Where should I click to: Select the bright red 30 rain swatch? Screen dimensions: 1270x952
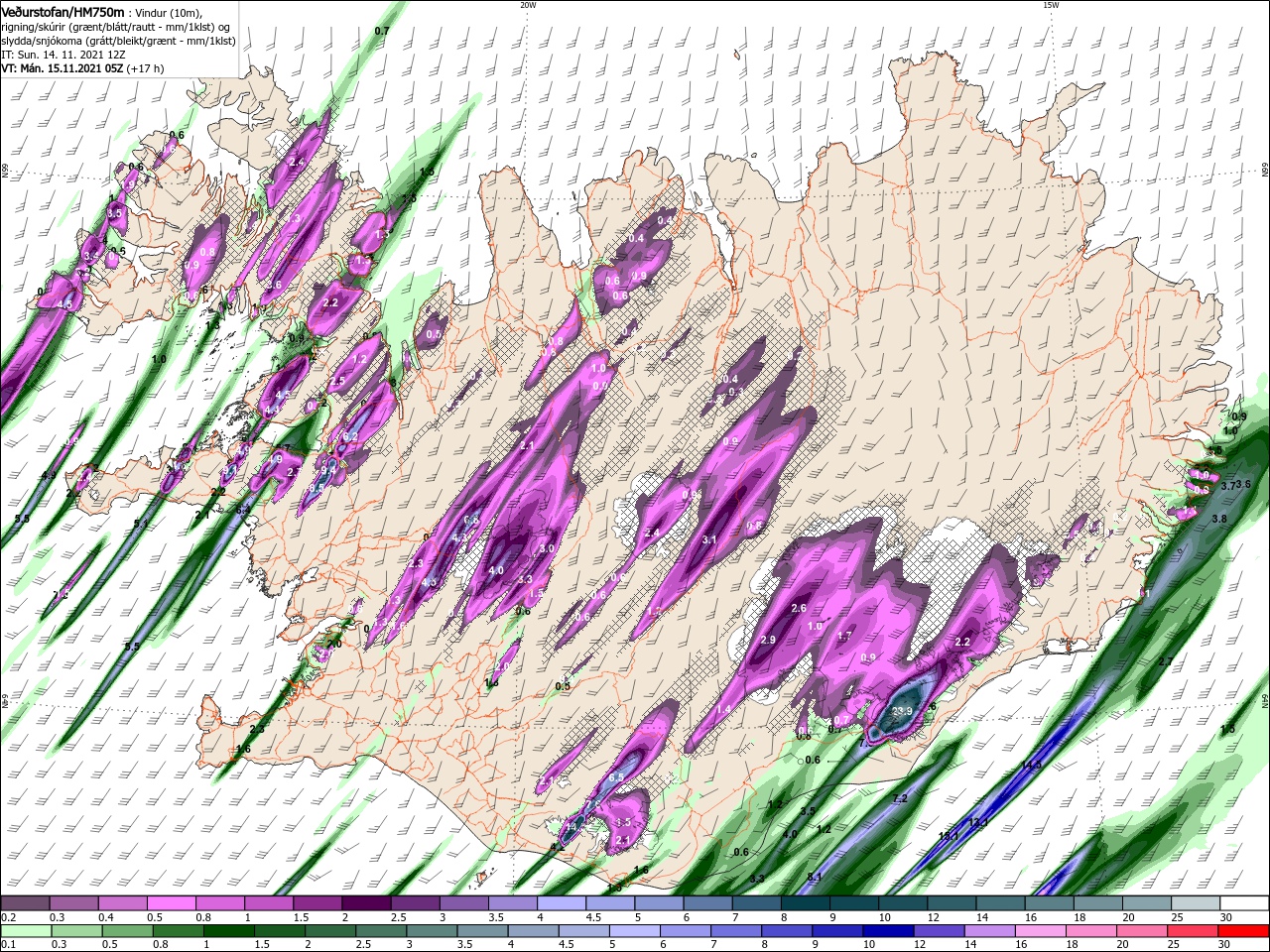click(1242, 931)
